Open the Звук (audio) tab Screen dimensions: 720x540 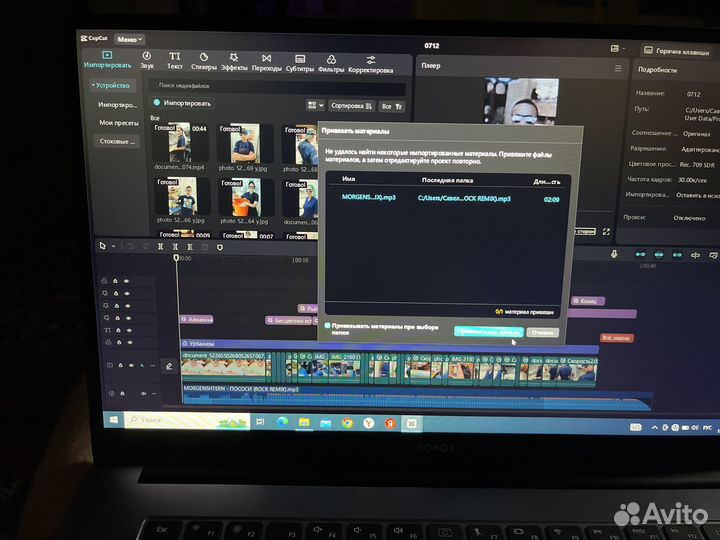coord(147,60)
